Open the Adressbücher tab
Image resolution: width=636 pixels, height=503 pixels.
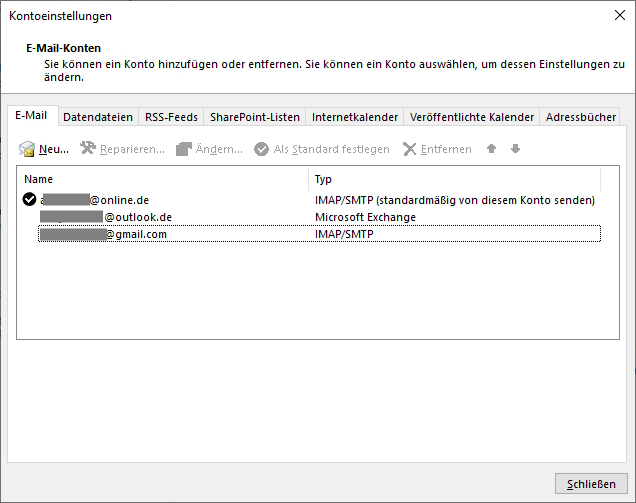580,117
